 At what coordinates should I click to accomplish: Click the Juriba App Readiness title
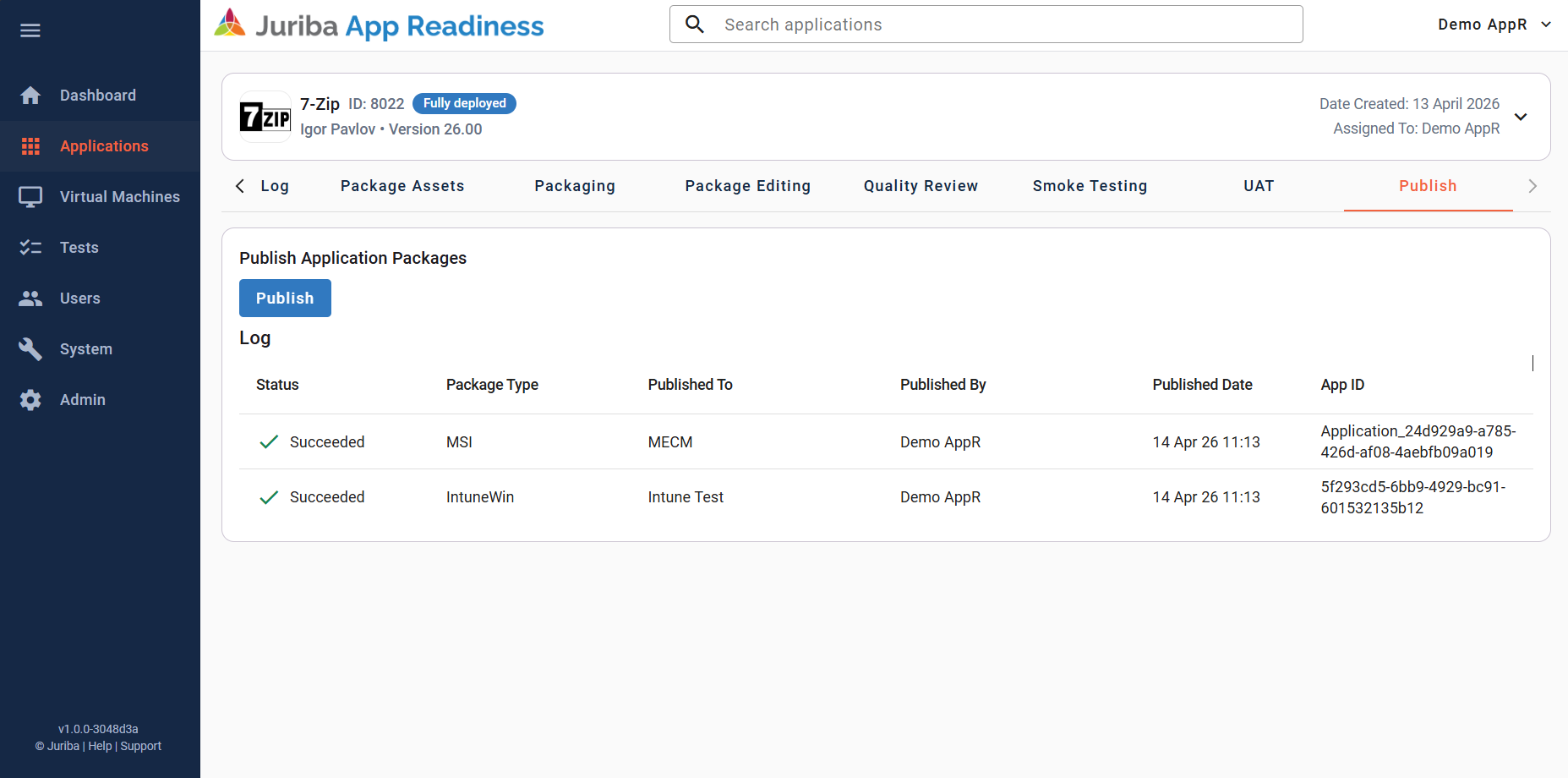click(x=400, y=25)
